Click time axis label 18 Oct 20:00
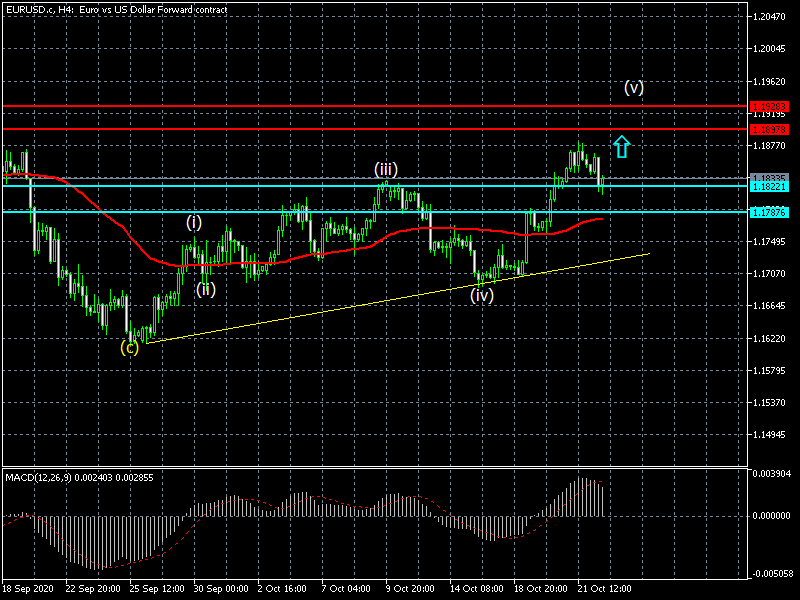Image resolution: width=800 pixels, height=600 pixels. (x=541, y=588)
